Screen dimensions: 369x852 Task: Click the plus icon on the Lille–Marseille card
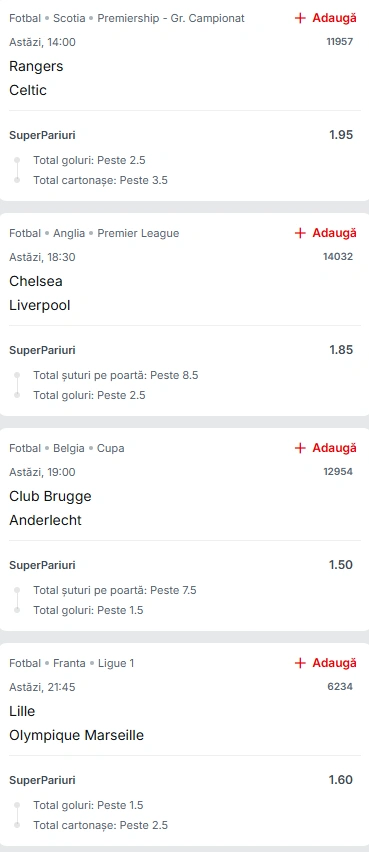click(300, 663)
